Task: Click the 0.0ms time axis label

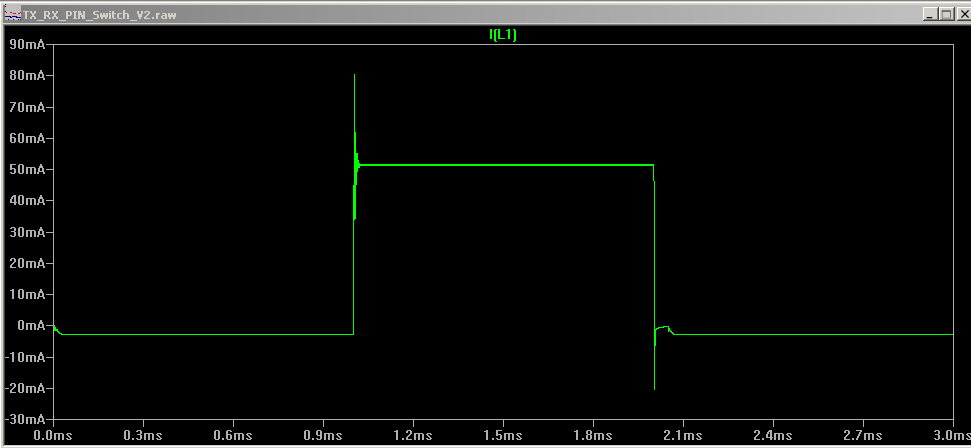Action: (54, 436)
